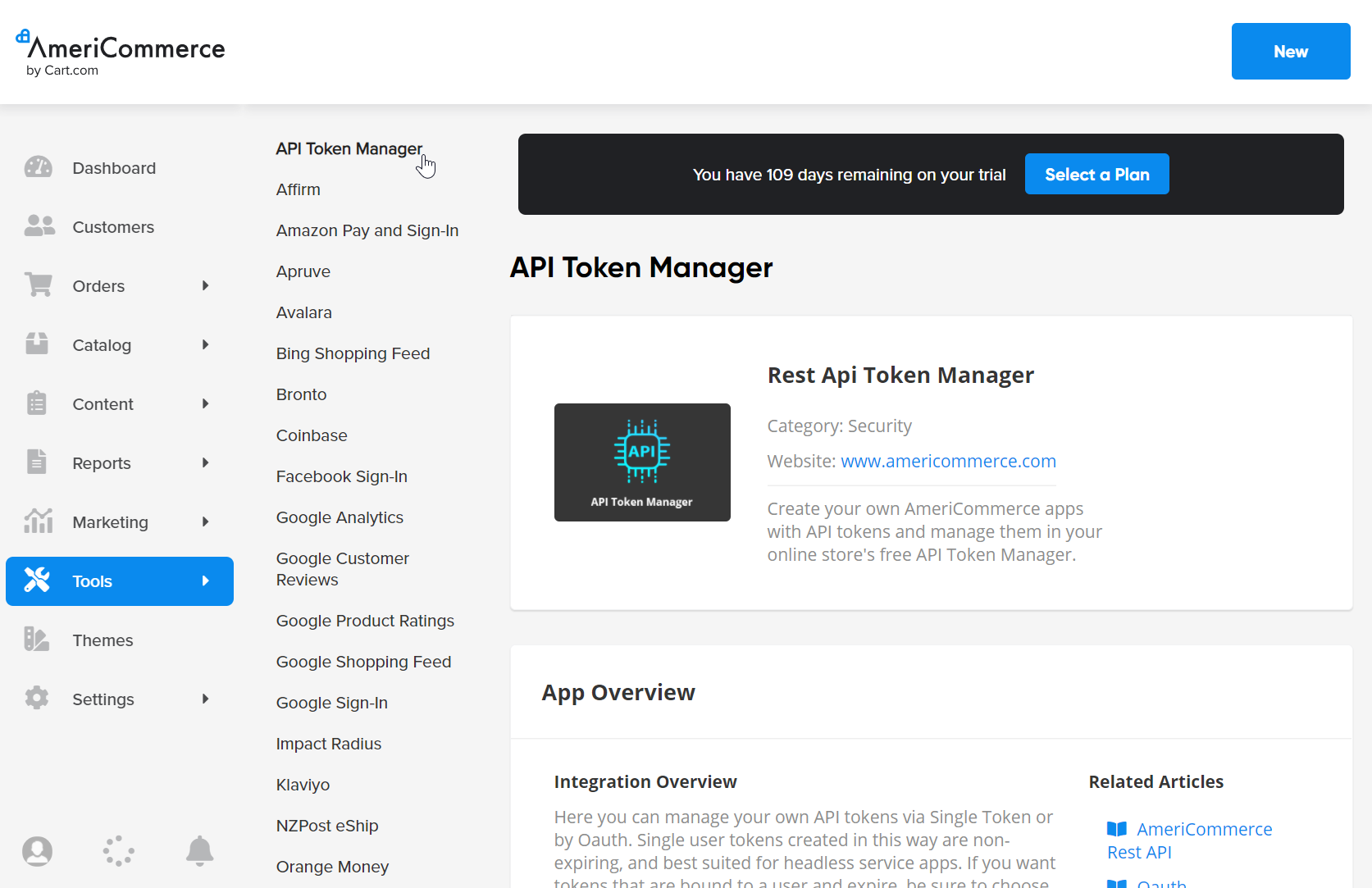Click the Marketing chart icon

click(x=38, y=521)
